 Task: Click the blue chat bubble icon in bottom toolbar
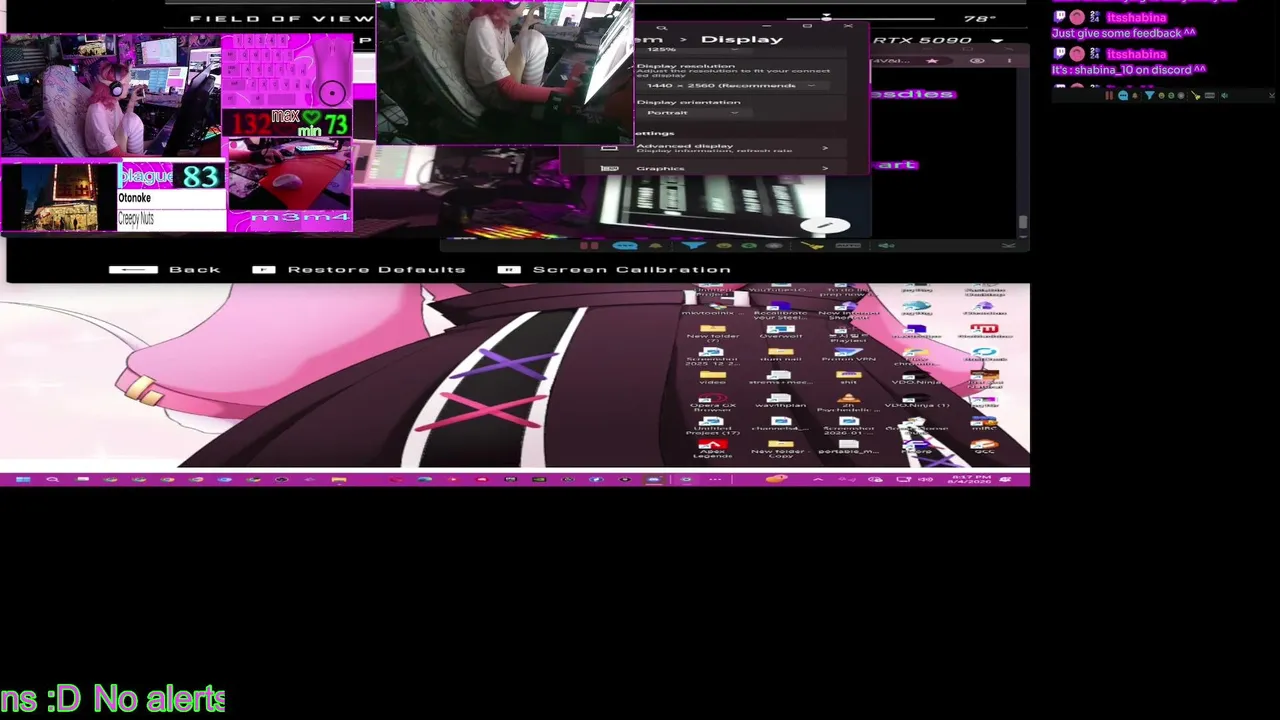point(625,246)
